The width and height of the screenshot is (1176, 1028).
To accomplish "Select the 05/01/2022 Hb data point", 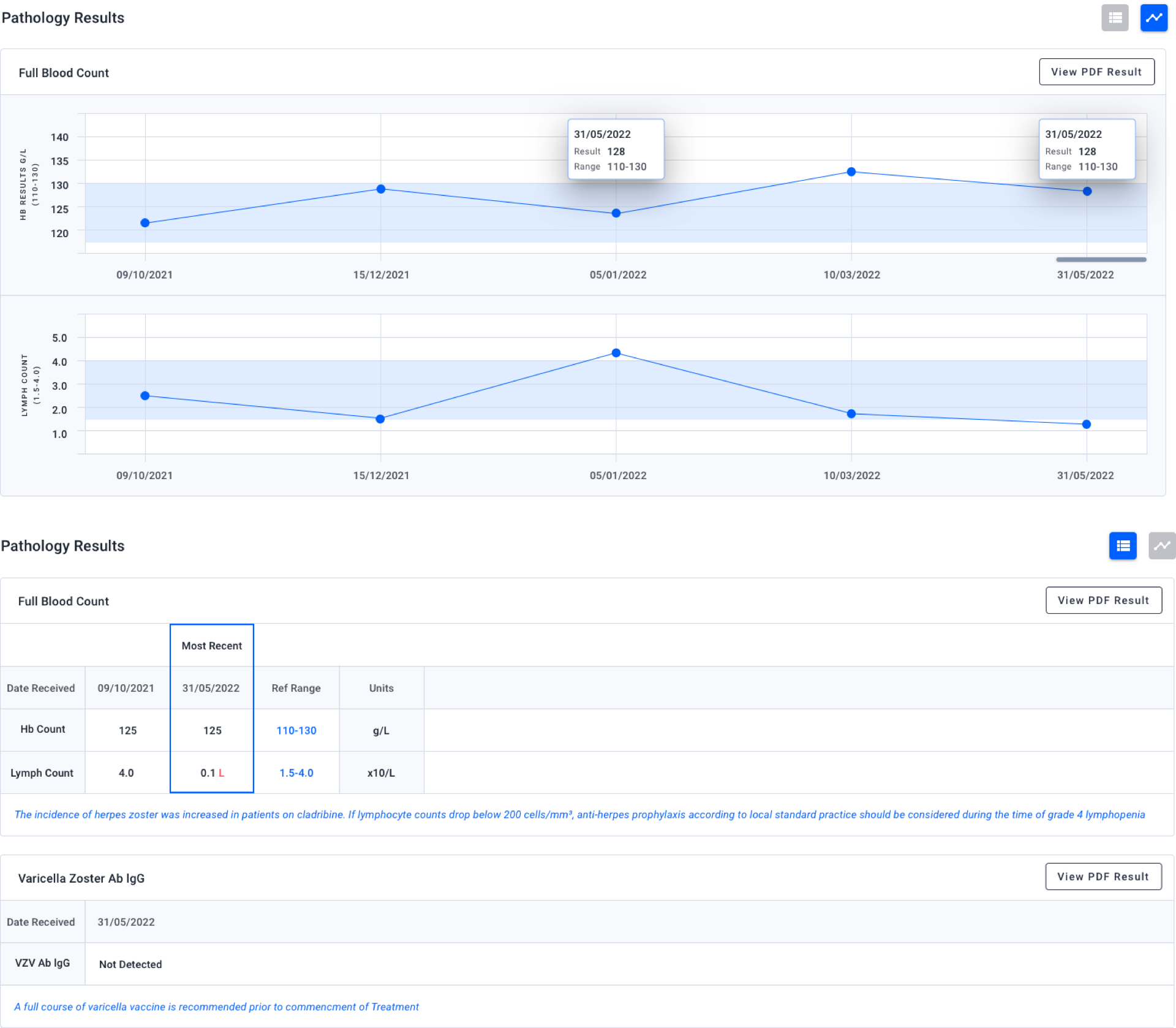I will [x=616, y=213].
